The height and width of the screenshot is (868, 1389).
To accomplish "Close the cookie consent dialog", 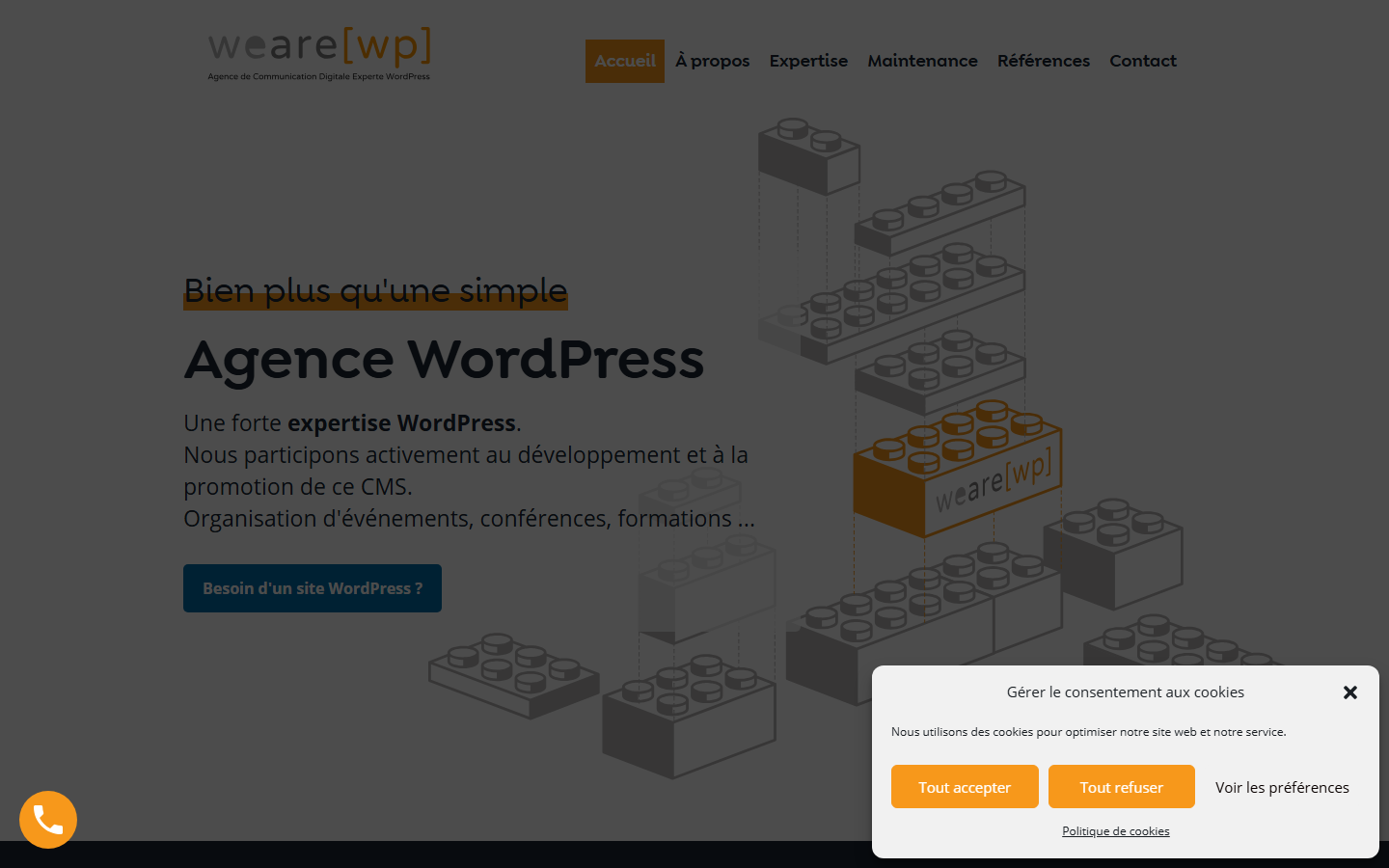I will 1350,692.
